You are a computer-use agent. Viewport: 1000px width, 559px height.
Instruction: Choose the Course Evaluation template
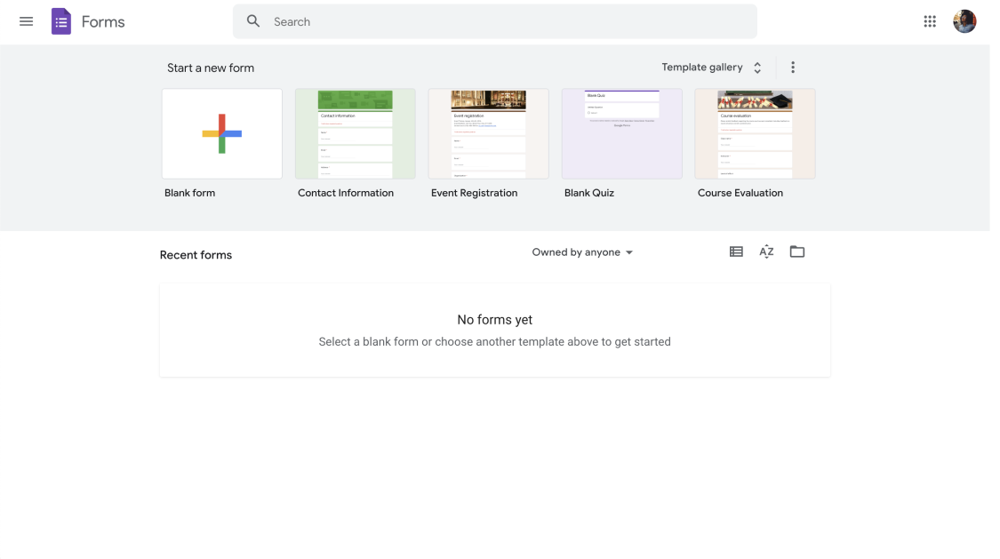[x=755, y=134]
